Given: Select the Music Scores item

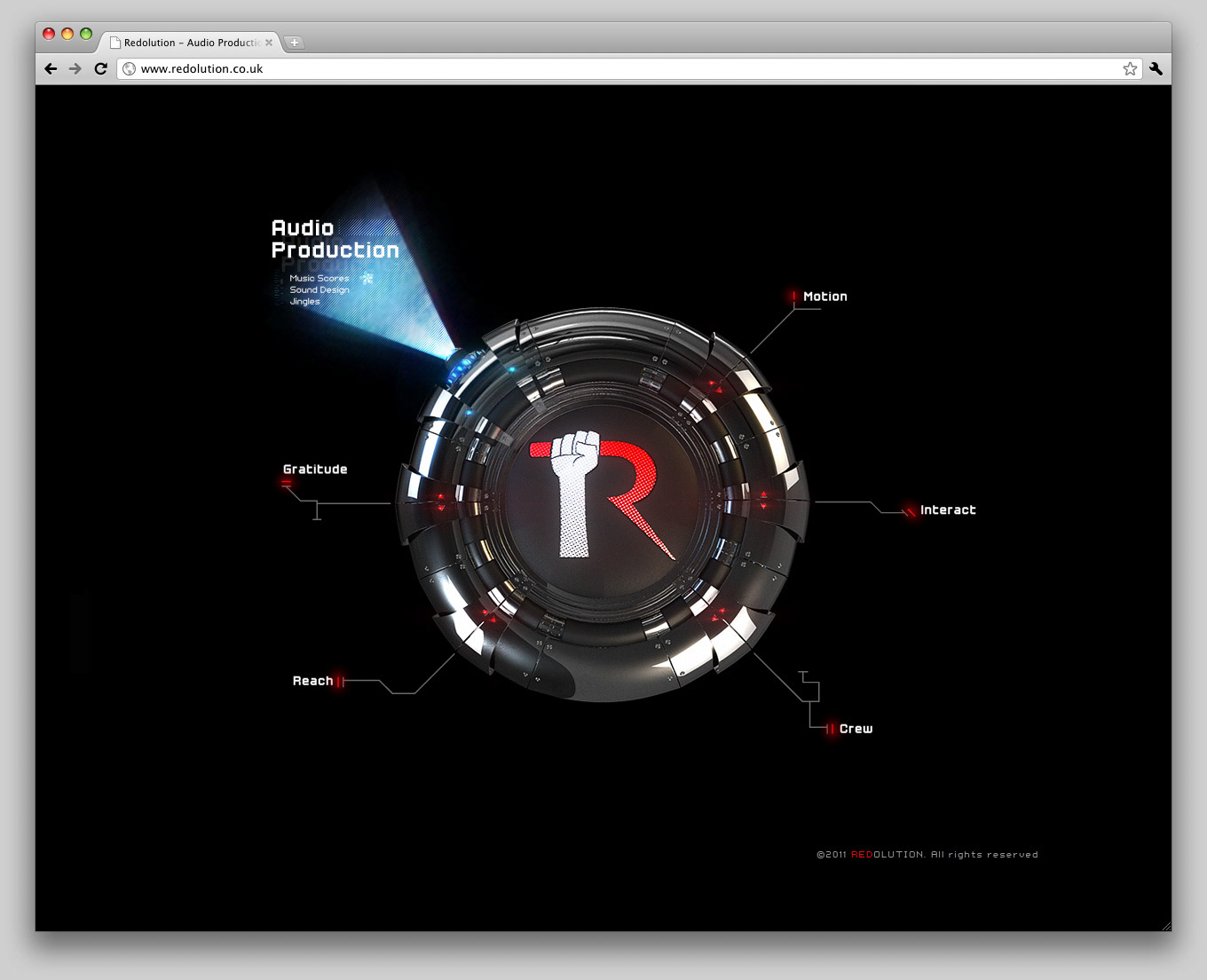Looking at the screenshot, I should click(319, 278).
